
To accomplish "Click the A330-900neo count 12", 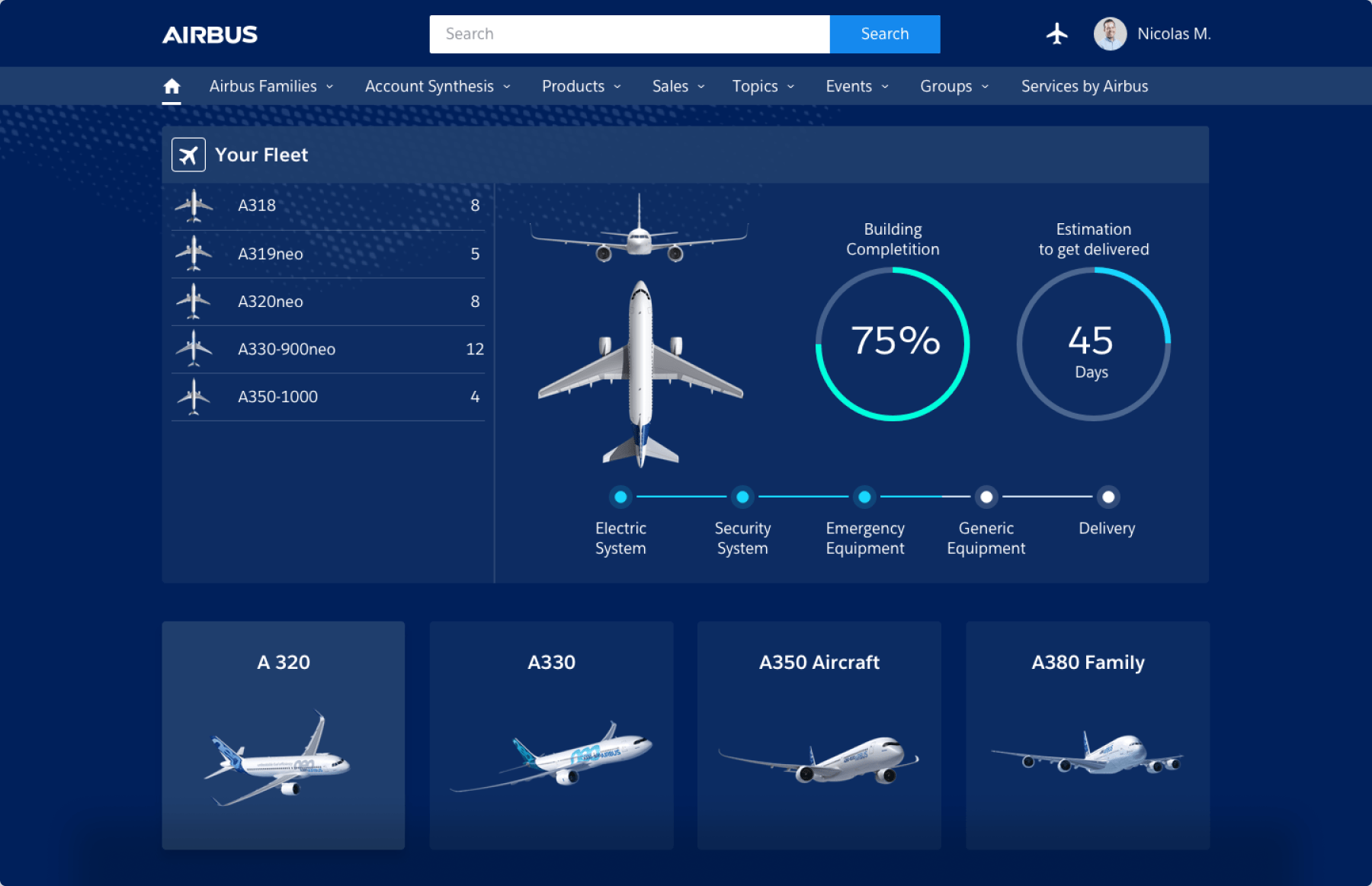I will 475,349.
